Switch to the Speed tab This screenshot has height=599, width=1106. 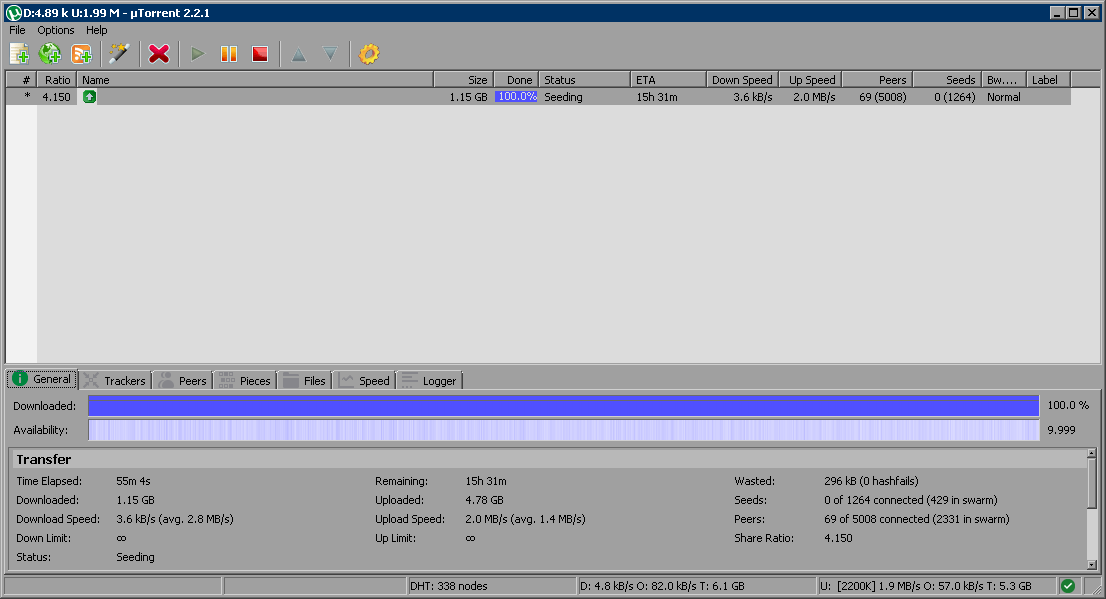click(364, 380)
